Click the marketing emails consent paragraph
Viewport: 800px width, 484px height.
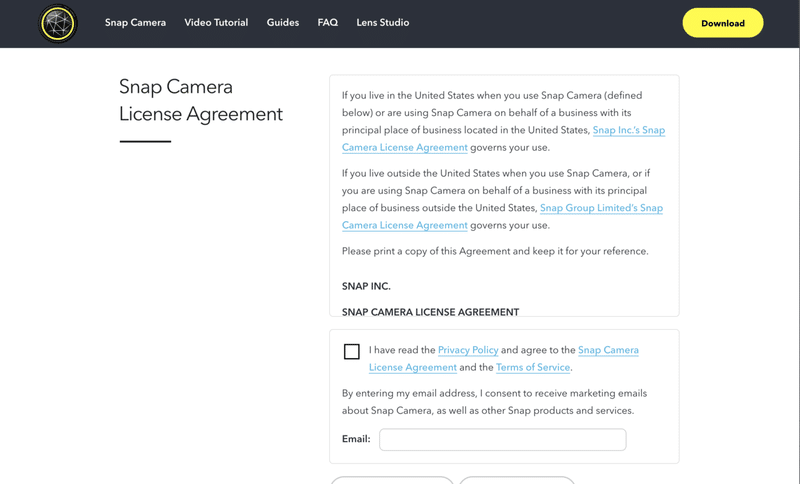[x=494, y=402]
